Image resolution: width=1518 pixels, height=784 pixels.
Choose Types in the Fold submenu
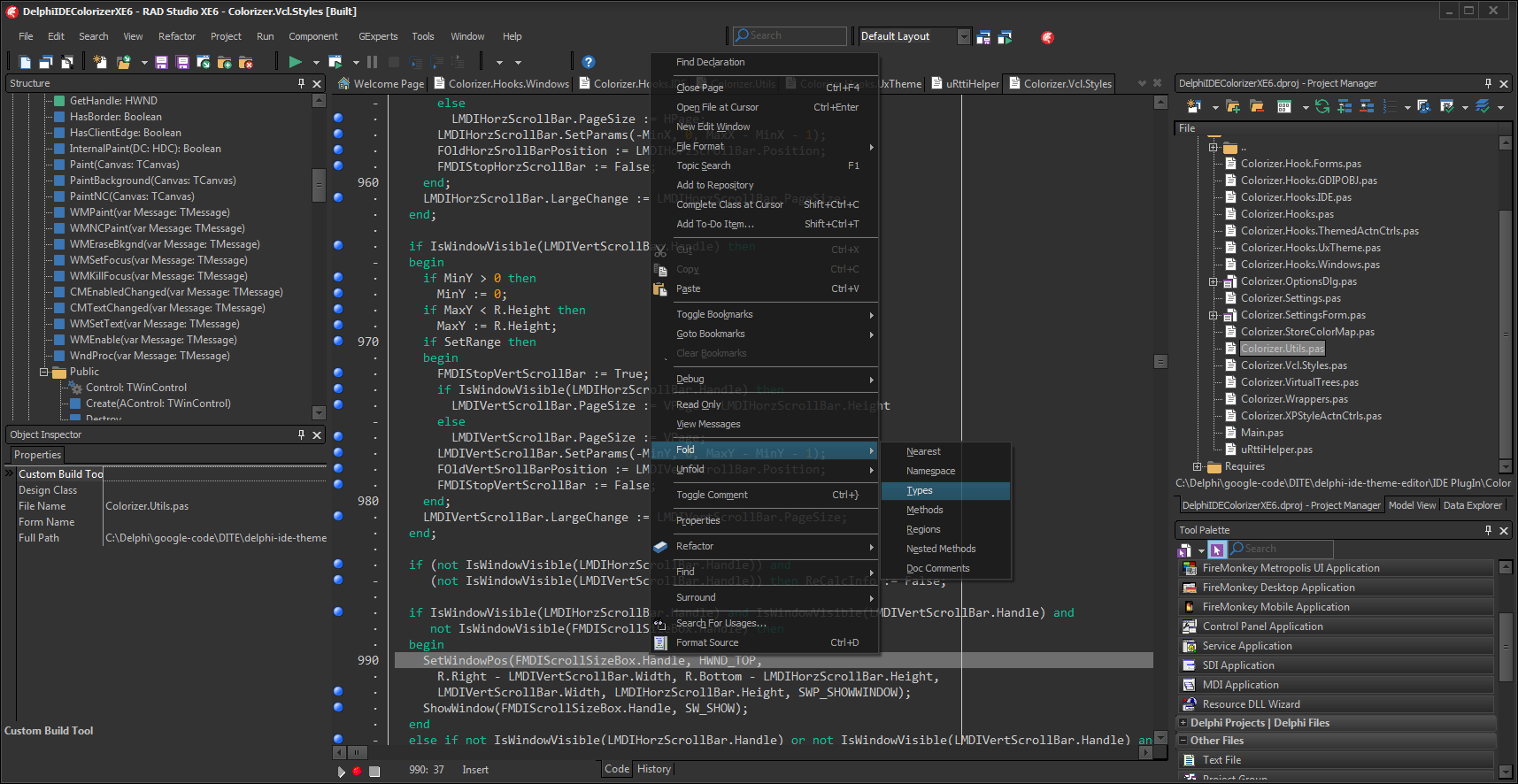tap(945, 490)
